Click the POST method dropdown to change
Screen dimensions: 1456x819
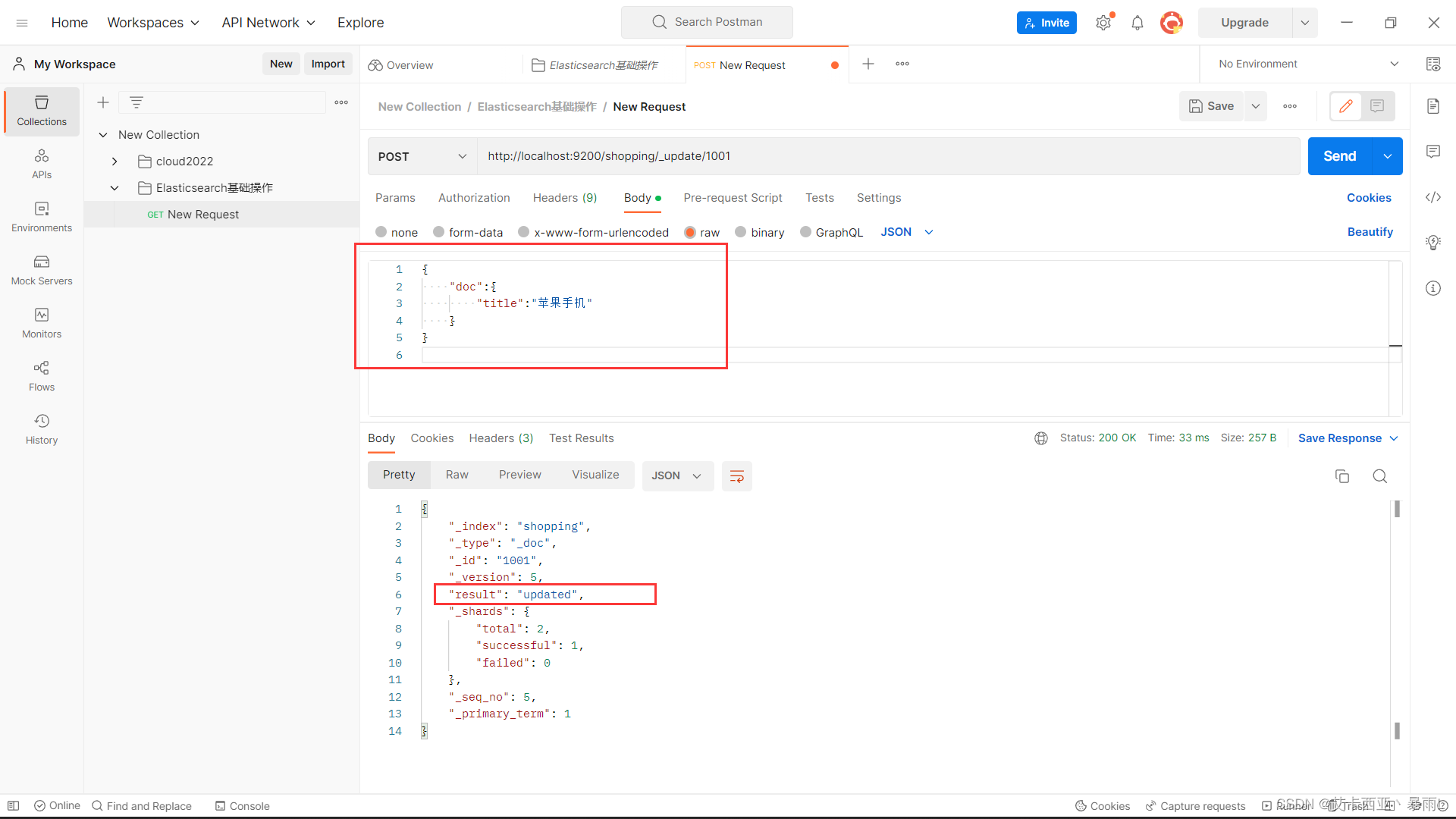coord(421,155)
